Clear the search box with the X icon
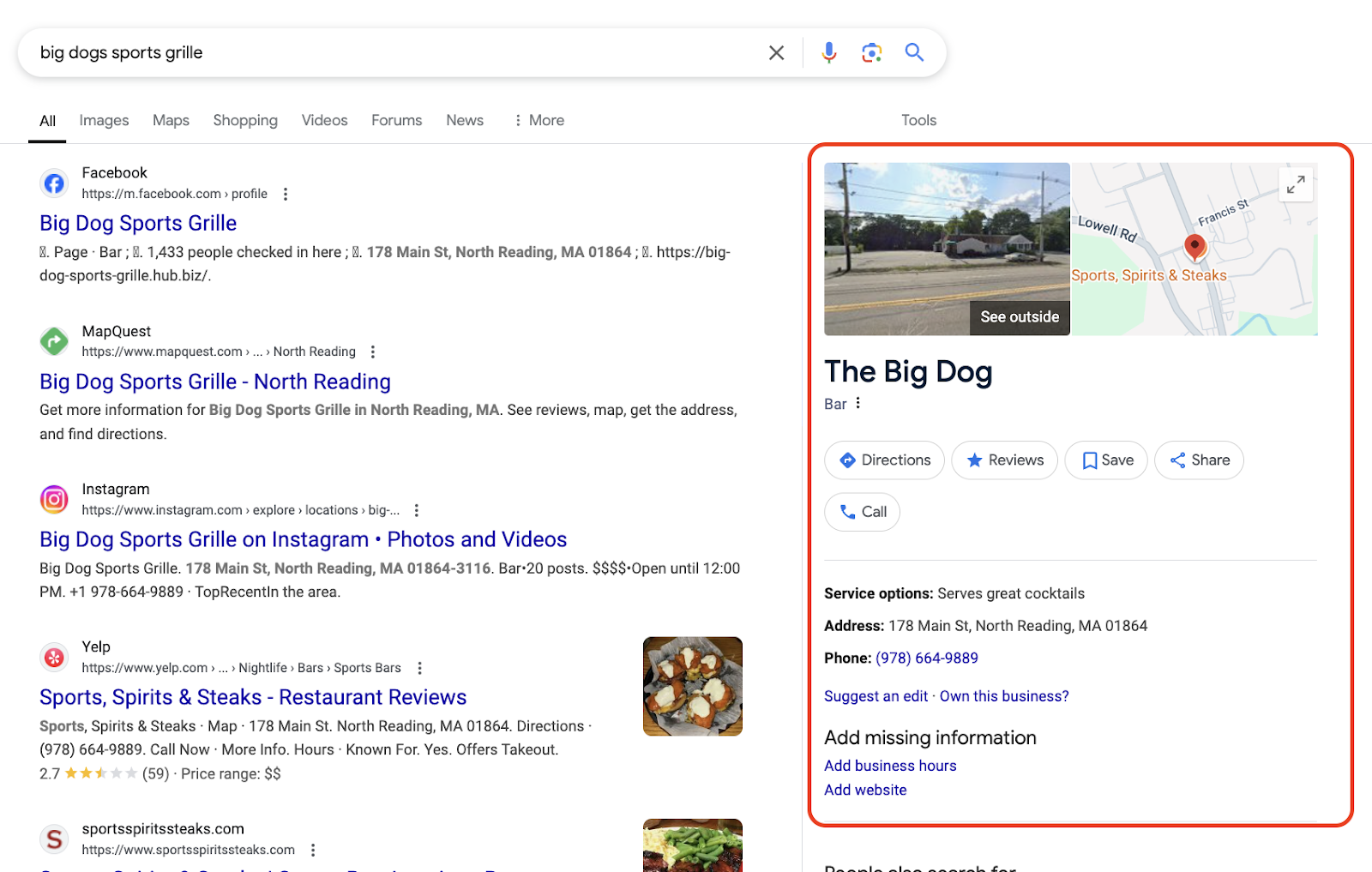 pyautogui.click(x=776, y=53)
